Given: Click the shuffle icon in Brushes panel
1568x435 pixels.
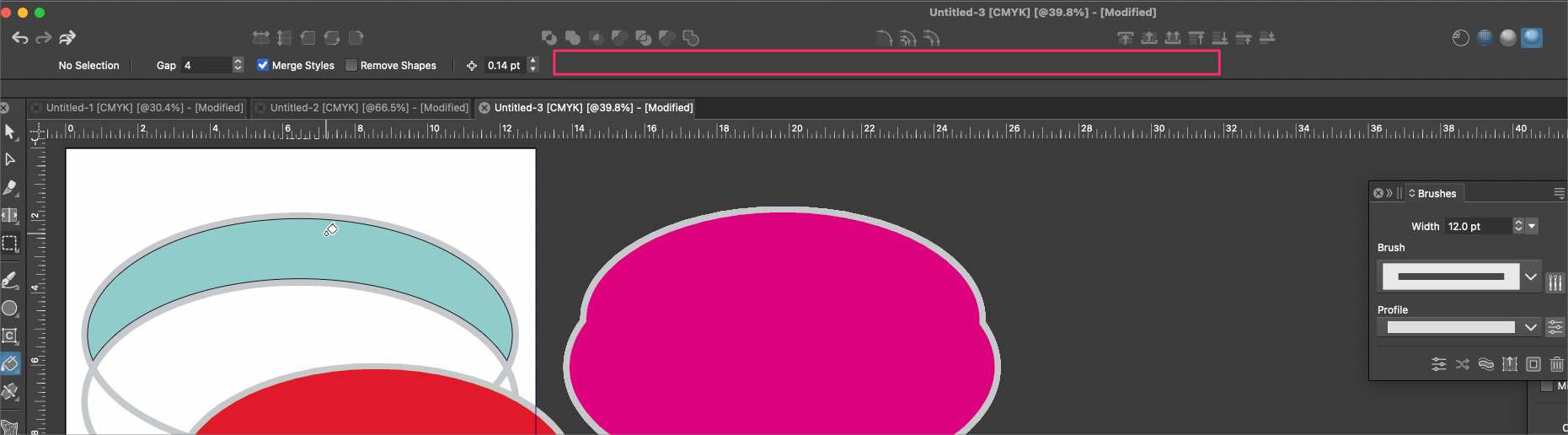Looking at the screenshot, I should (1463, 364).
